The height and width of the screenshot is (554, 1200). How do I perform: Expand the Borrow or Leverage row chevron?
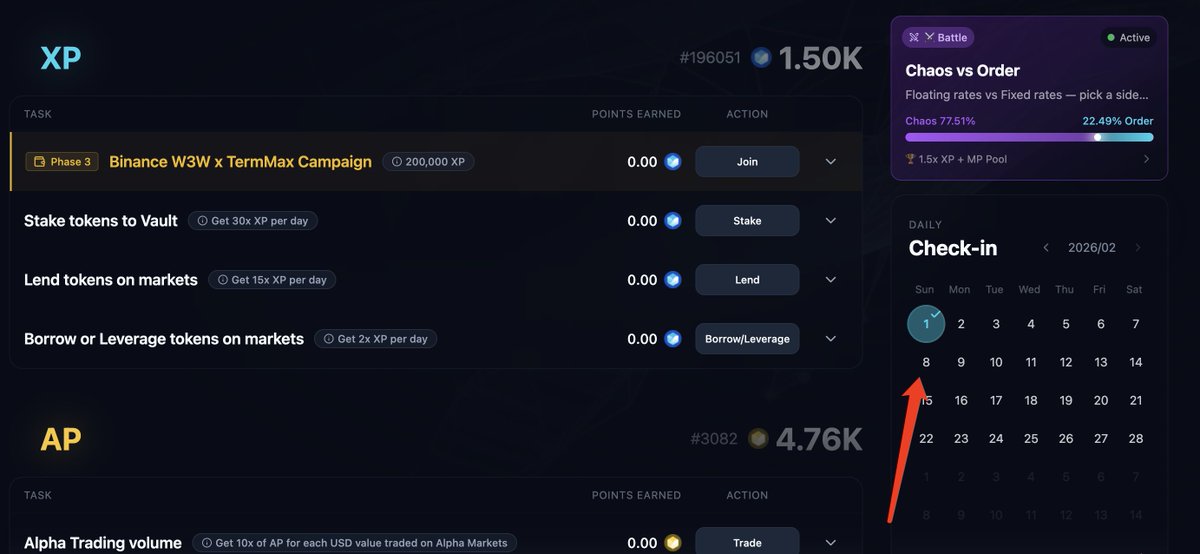click(830, 339)
